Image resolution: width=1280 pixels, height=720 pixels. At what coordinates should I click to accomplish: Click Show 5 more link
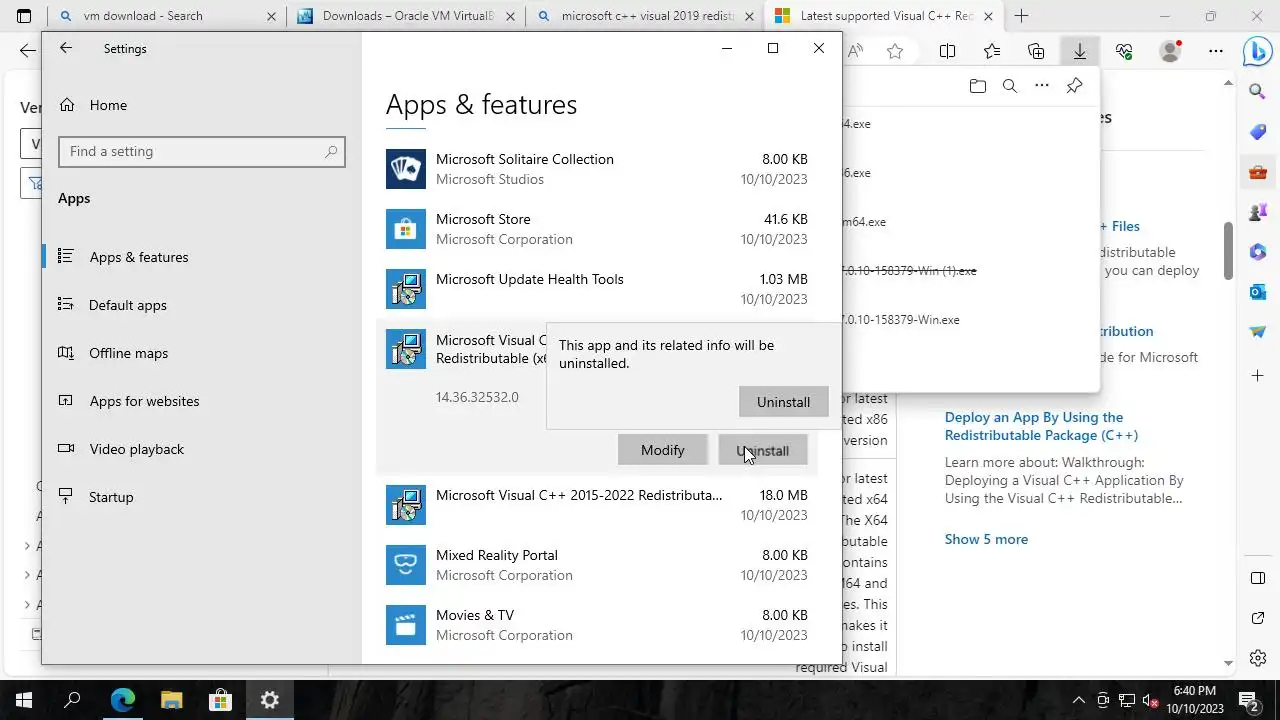pyautogui.click(x=986, y=539)
